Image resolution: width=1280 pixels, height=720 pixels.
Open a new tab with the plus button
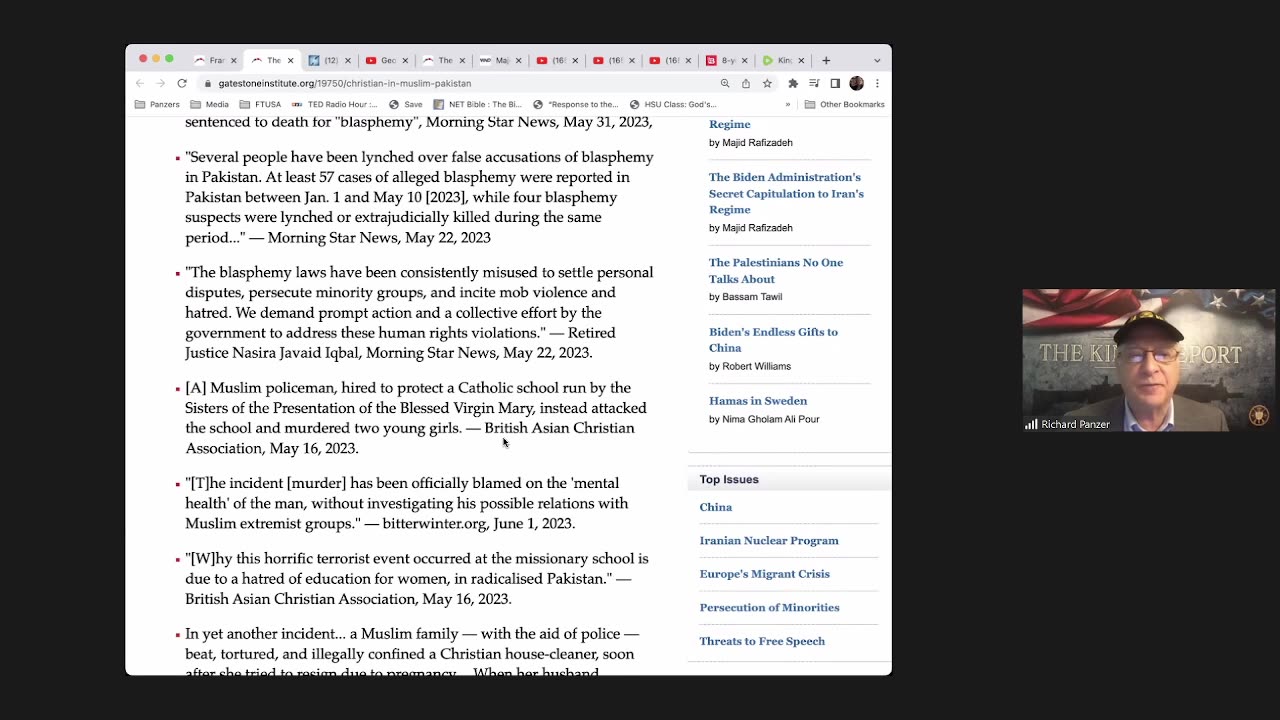826,60
